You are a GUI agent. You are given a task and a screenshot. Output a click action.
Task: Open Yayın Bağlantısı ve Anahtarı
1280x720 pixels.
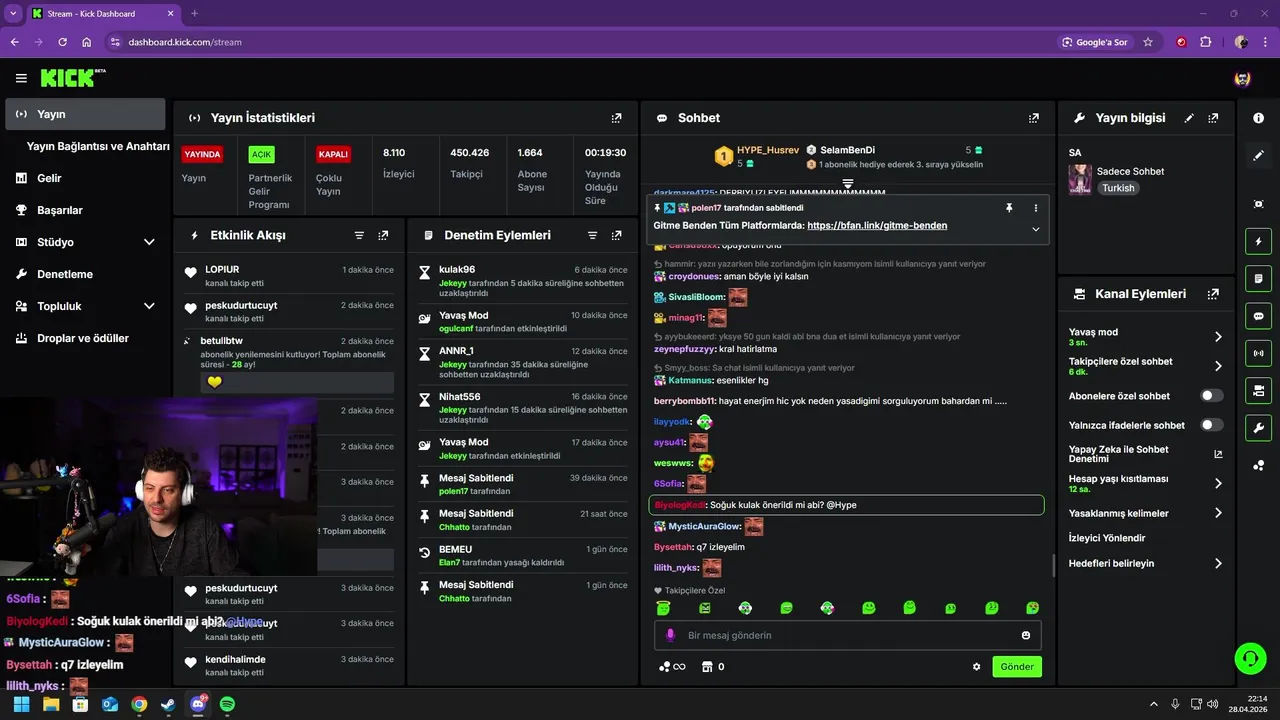click(98, 146)
